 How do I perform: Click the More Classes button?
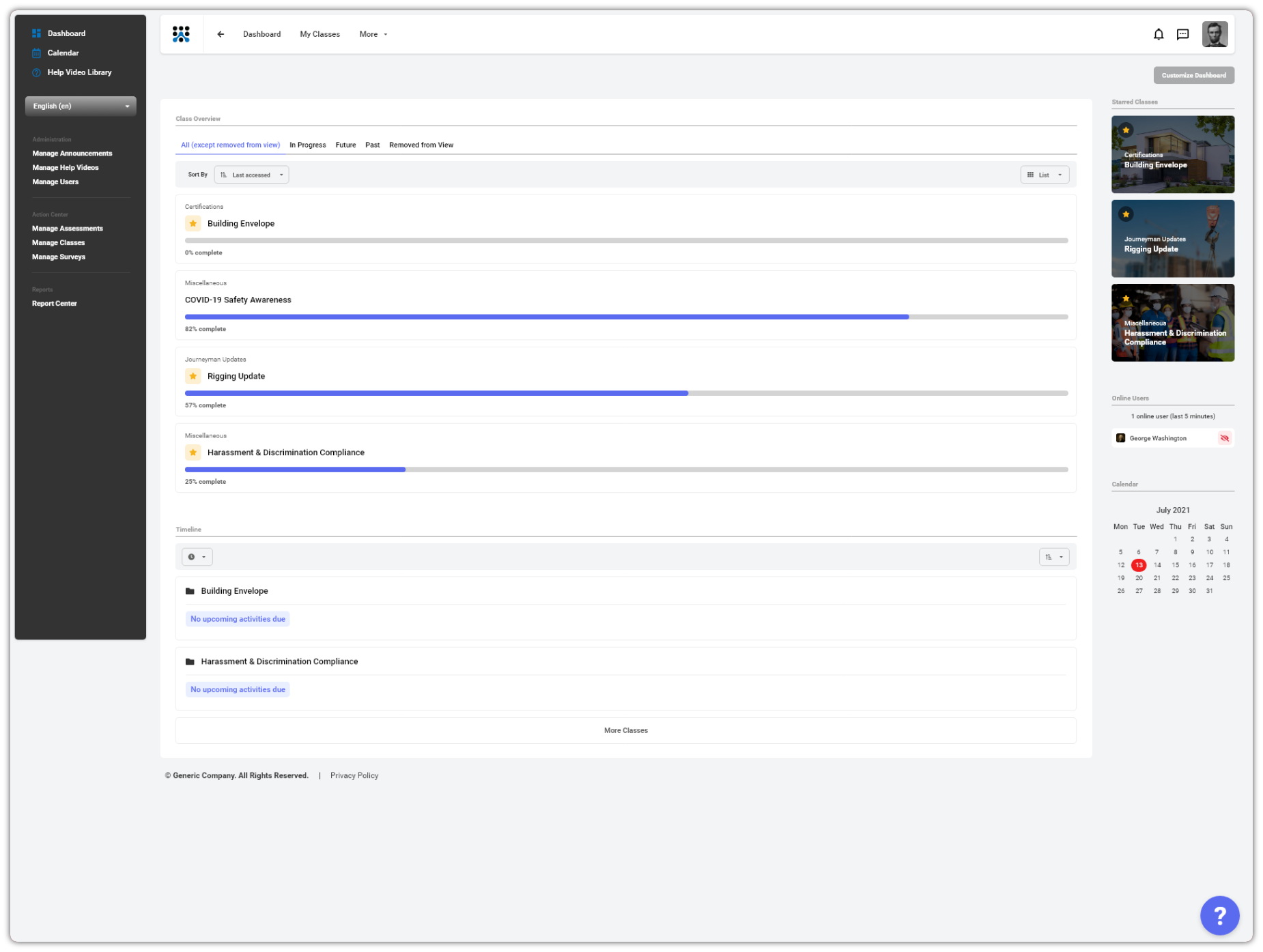pos(625,730)
